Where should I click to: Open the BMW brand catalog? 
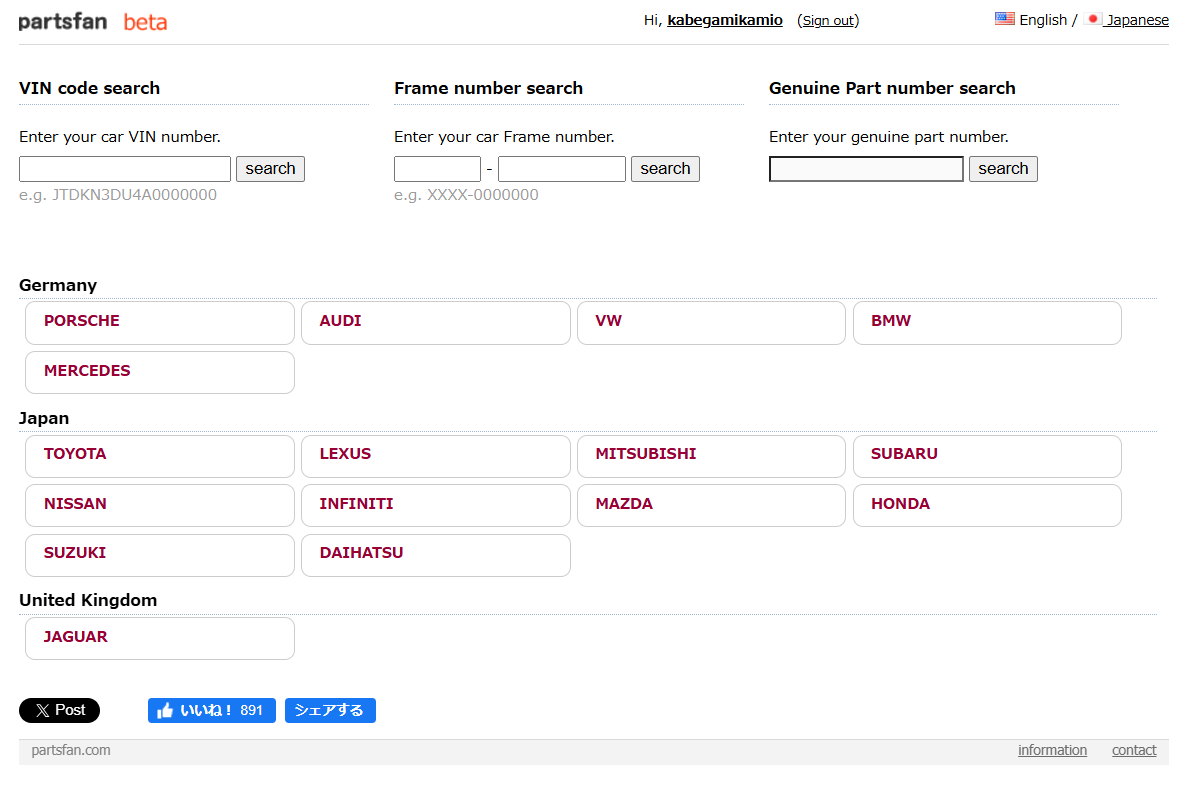coord(987,323)
